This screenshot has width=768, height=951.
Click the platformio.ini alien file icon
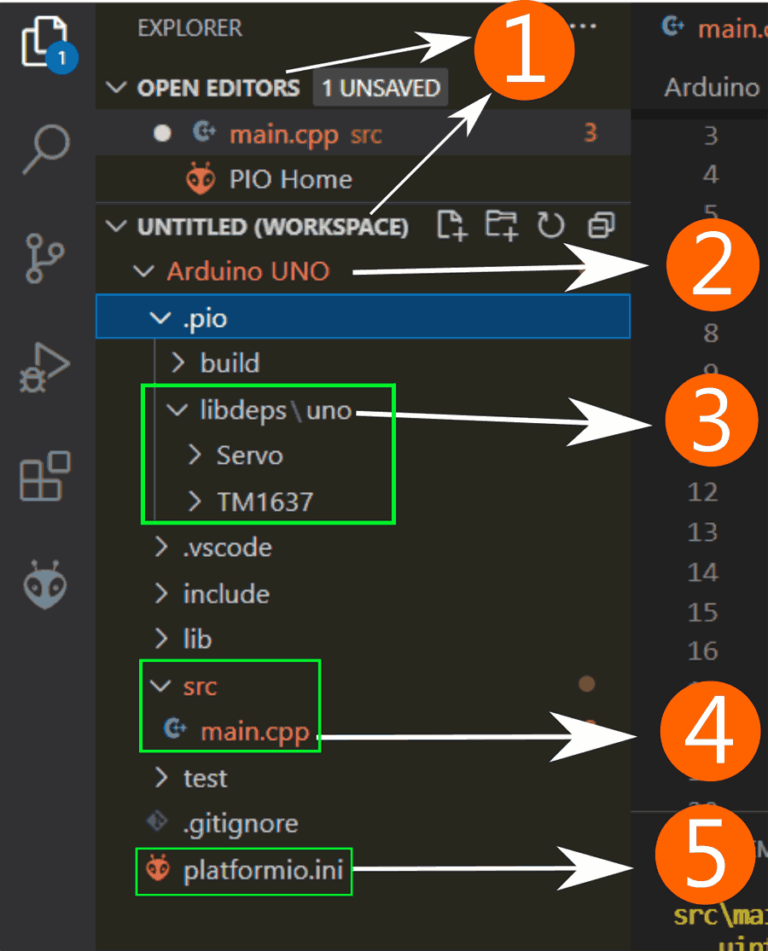158,868
